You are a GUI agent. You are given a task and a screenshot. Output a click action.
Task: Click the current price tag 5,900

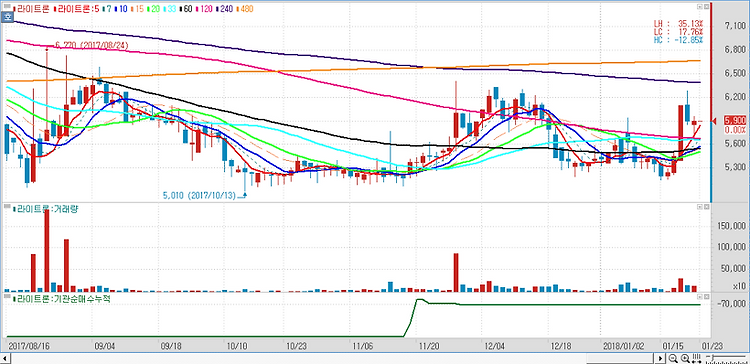pyautogui.click(x=735, y=120)
